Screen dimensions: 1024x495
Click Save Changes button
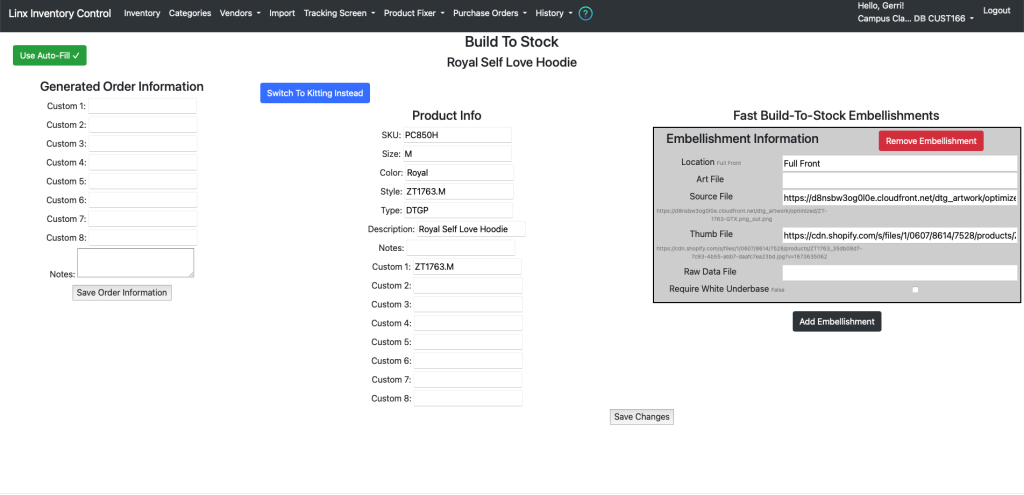point(641,417)
